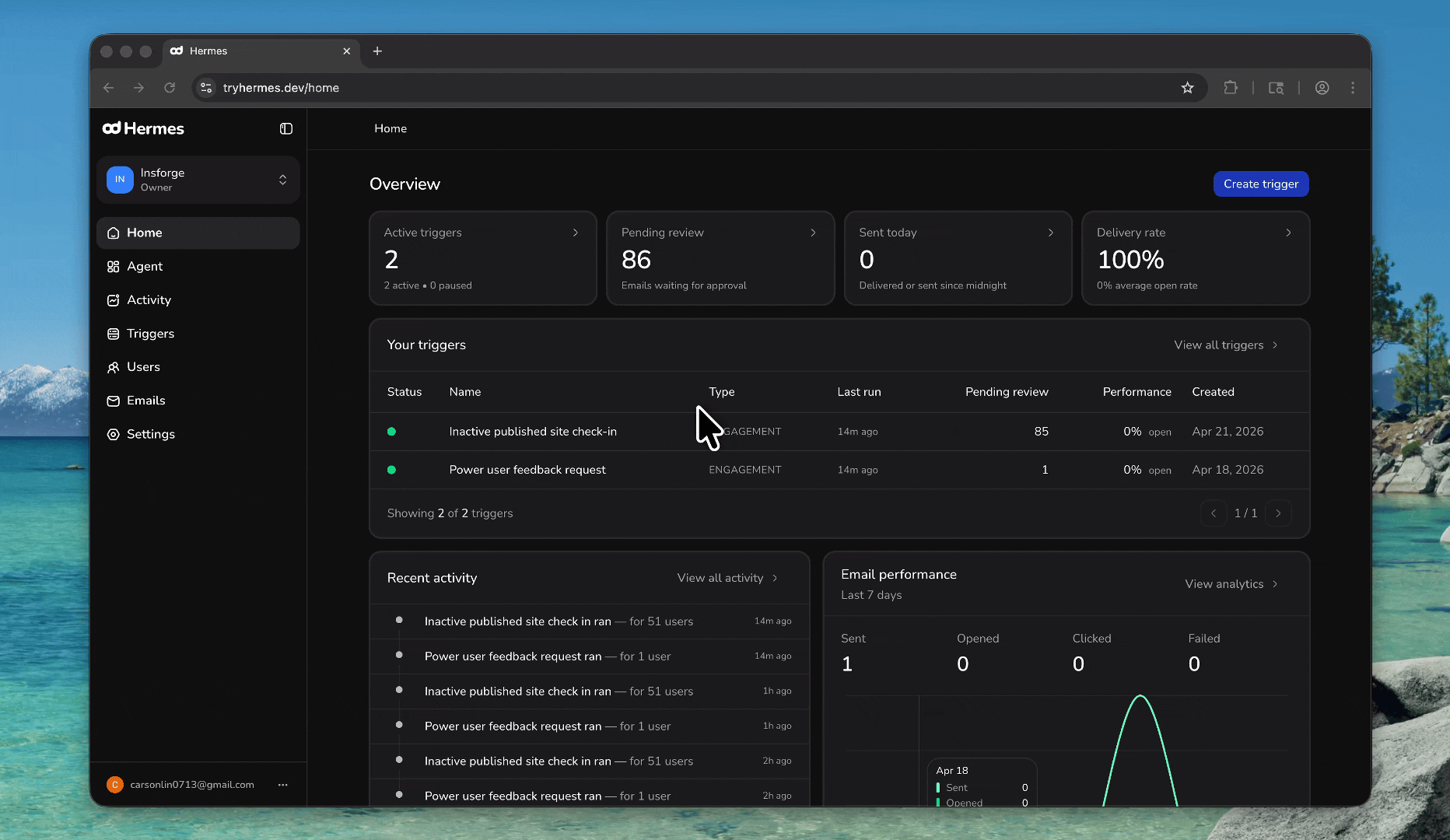Navigate to the Users section

click(143, 367)
